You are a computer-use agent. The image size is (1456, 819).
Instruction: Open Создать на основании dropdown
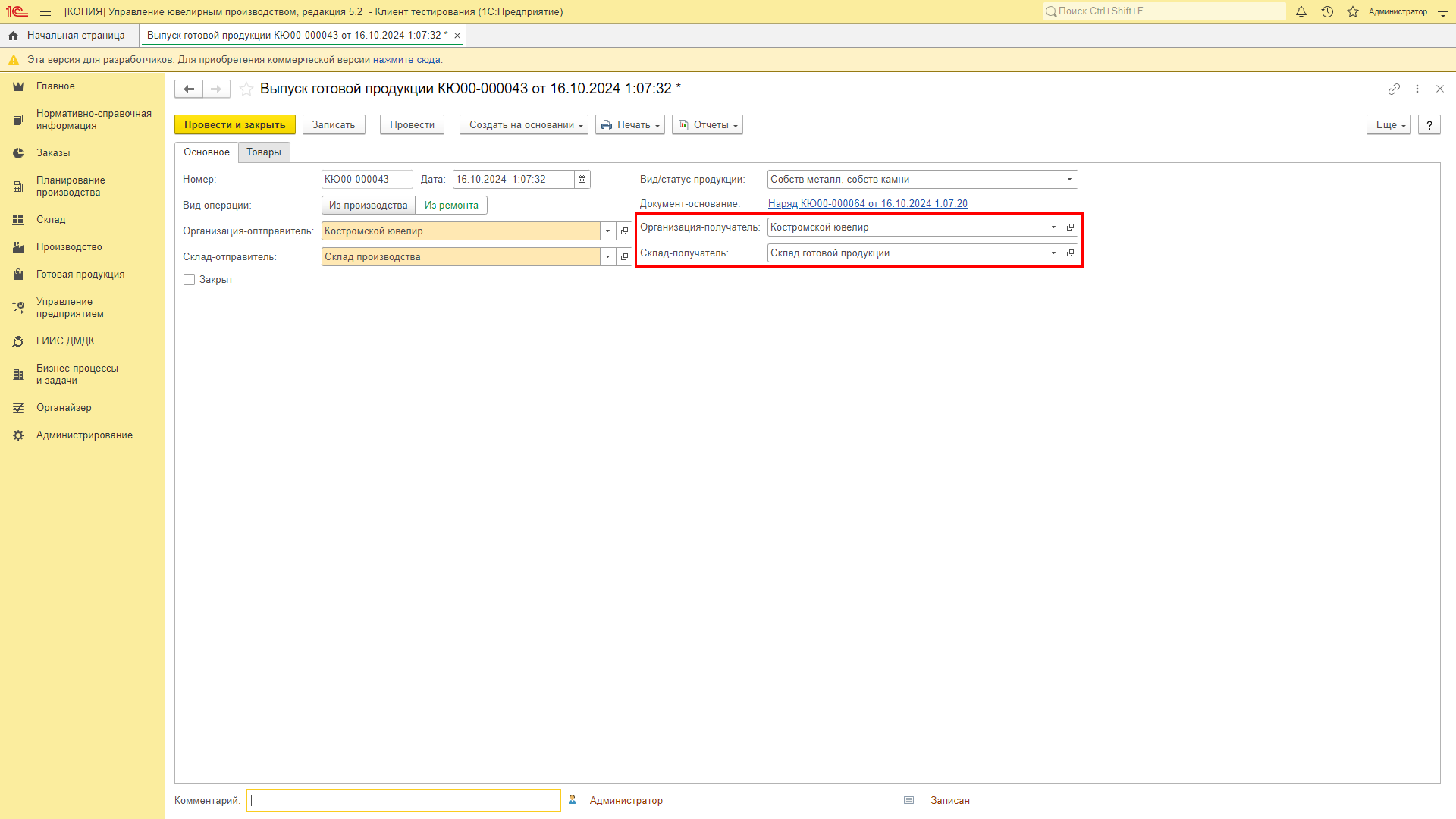tap(524, 125)
